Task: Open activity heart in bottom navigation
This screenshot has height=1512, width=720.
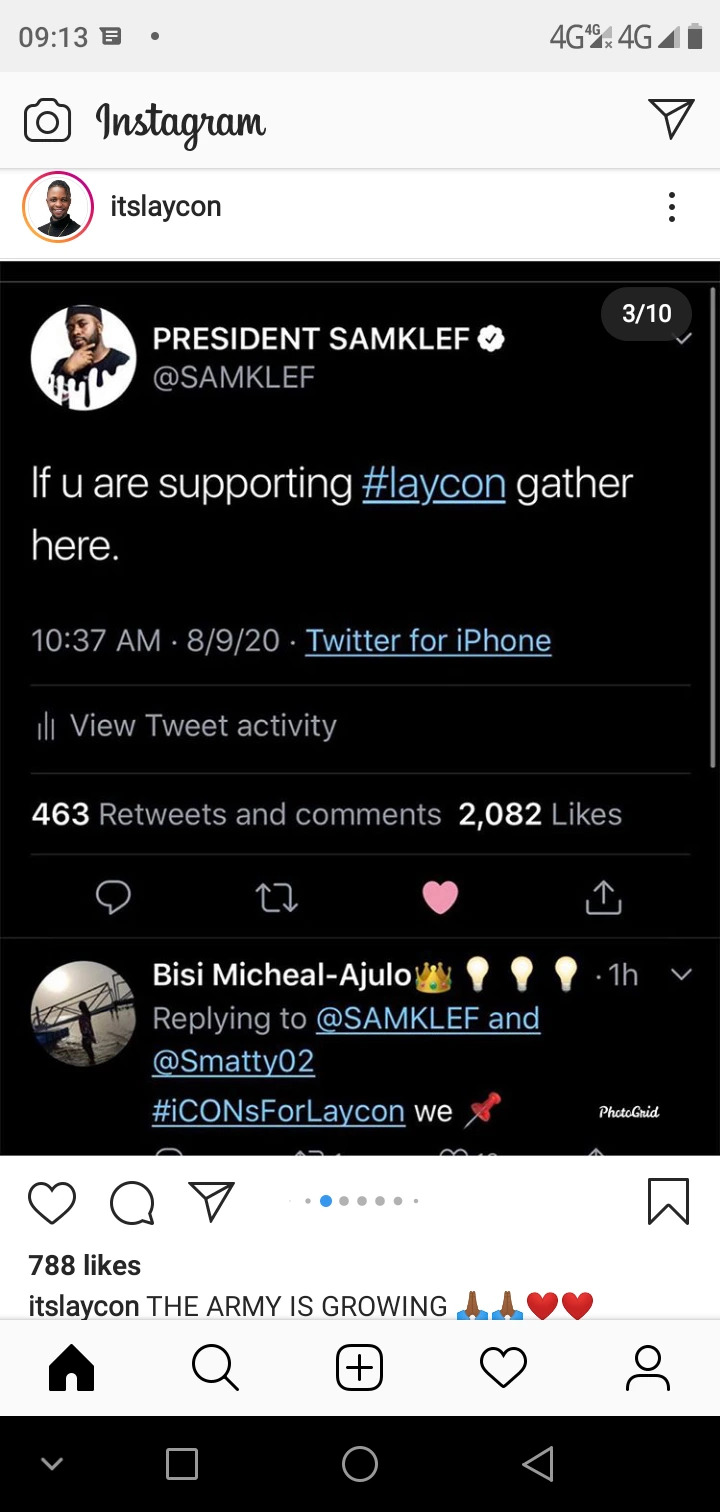Action: pyautogui.click(x=503, y=1367)
